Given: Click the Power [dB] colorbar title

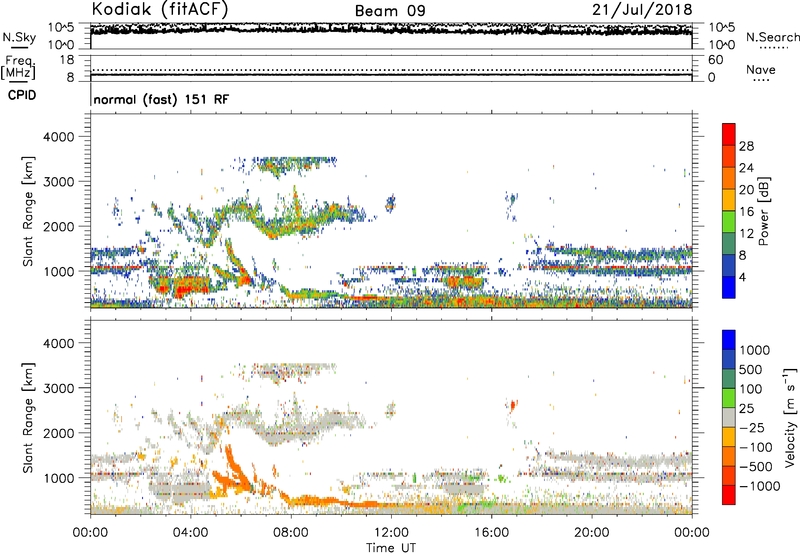Looking at the screenshot, I should click(x=764, y=211).
